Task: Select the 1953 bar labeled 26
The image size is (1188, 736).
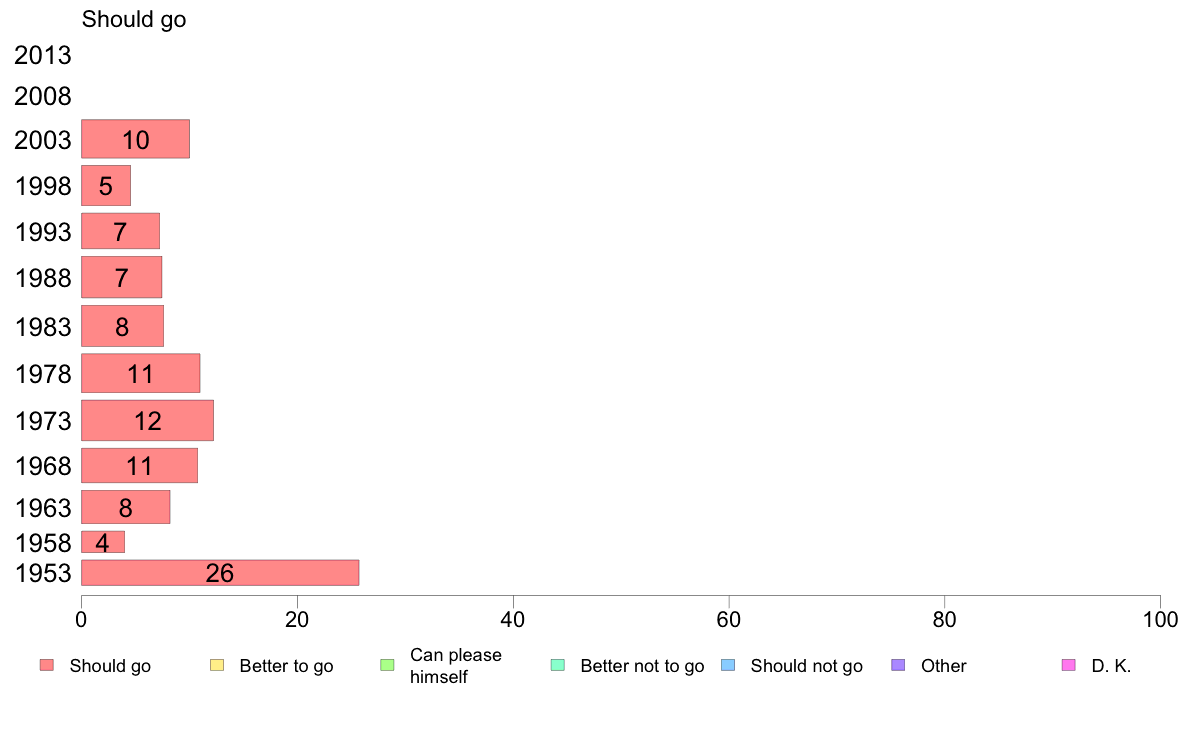Action: click(220, 573)
